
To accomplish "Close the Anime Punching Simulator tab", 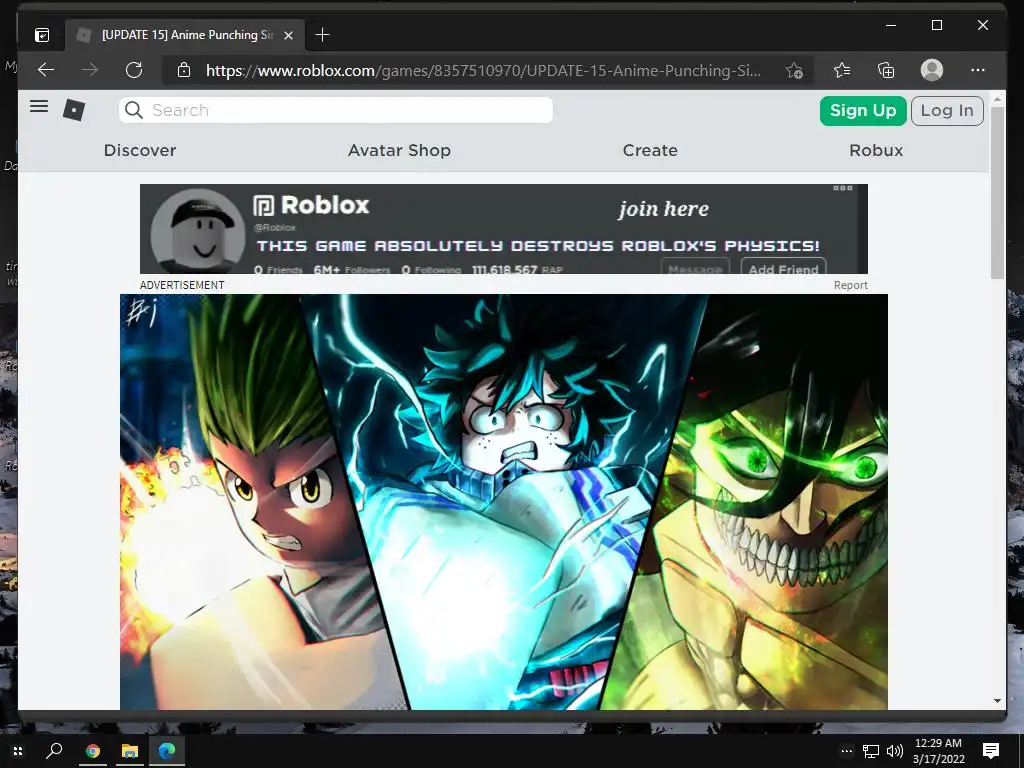I will coord(289,35).
